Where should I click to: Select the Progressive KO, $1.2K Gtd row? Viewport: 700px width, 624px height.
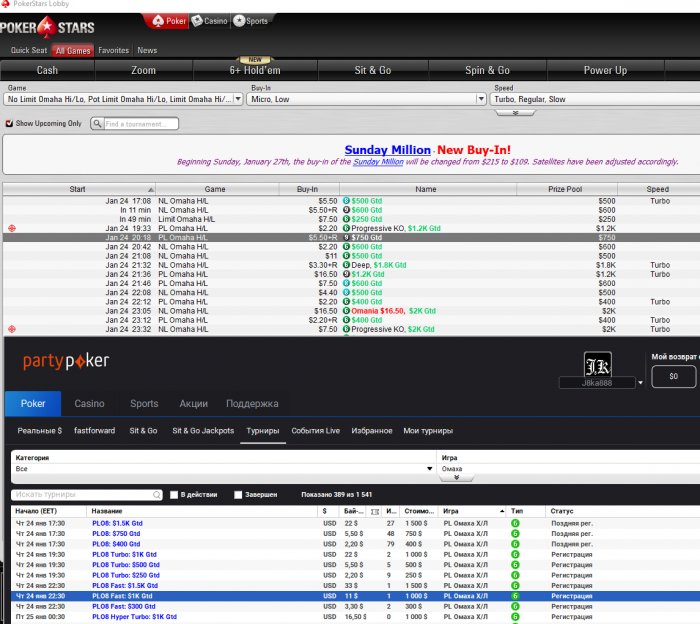[351, 228]
